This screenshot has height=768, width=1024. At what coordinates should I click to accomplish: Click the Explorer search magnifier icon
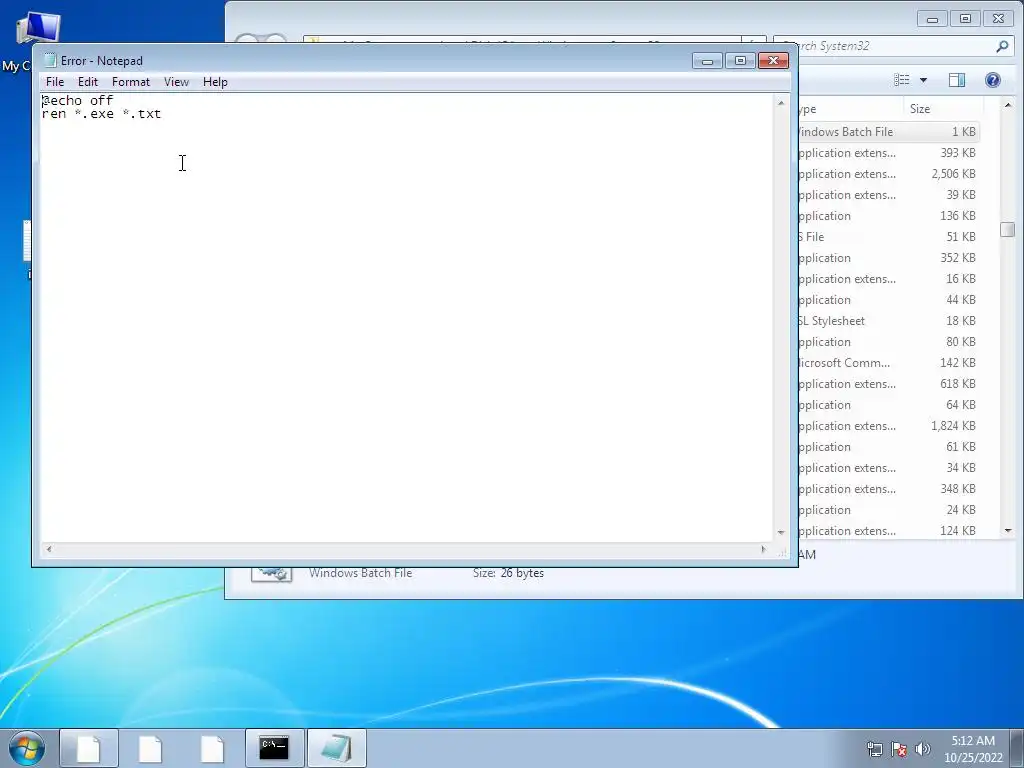click(x=1002, y=46)
